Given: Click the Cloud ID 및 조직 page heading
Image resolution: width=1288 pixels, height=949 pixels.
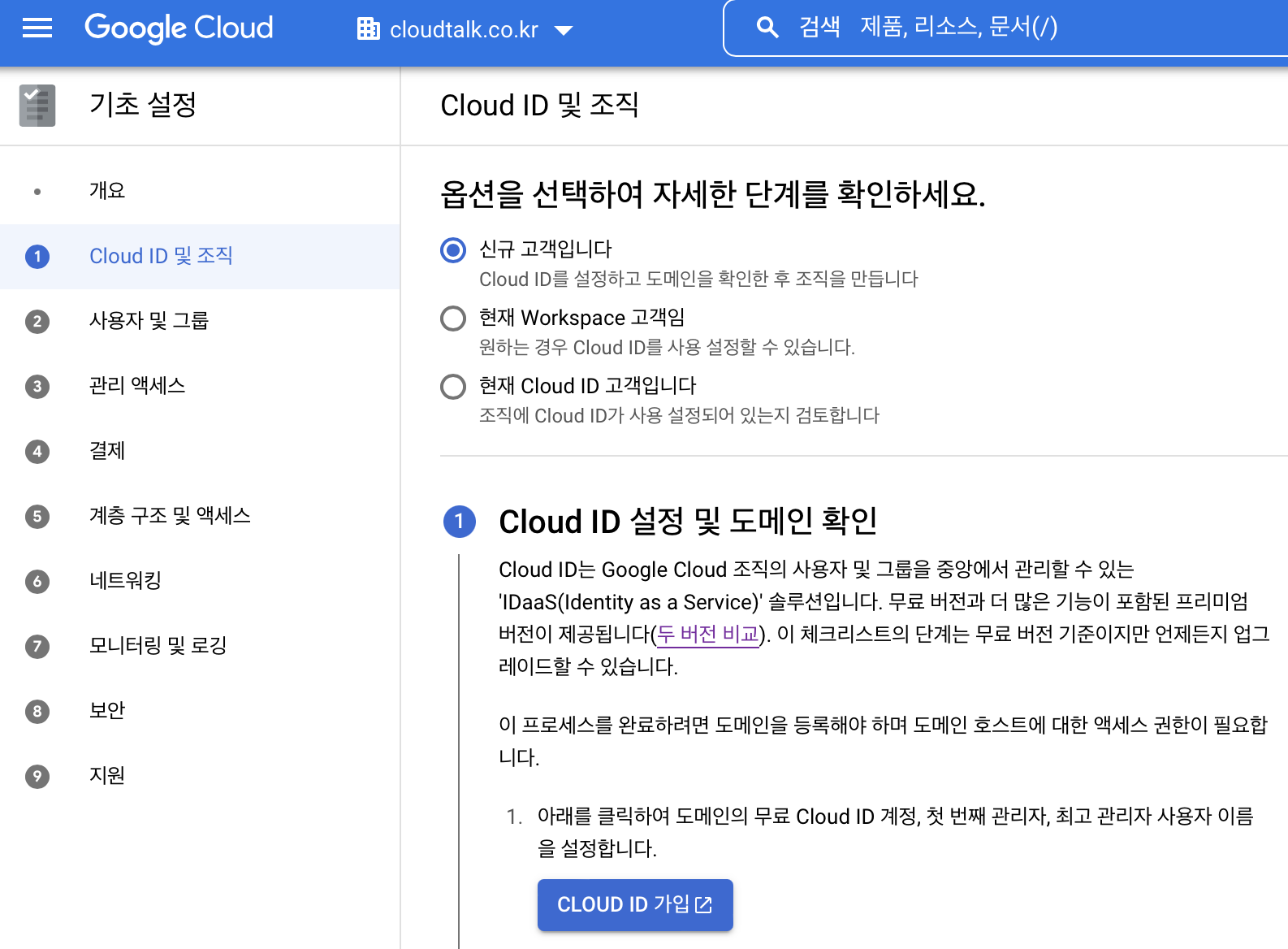Looking at the screenshot, I should coord(540,105).
